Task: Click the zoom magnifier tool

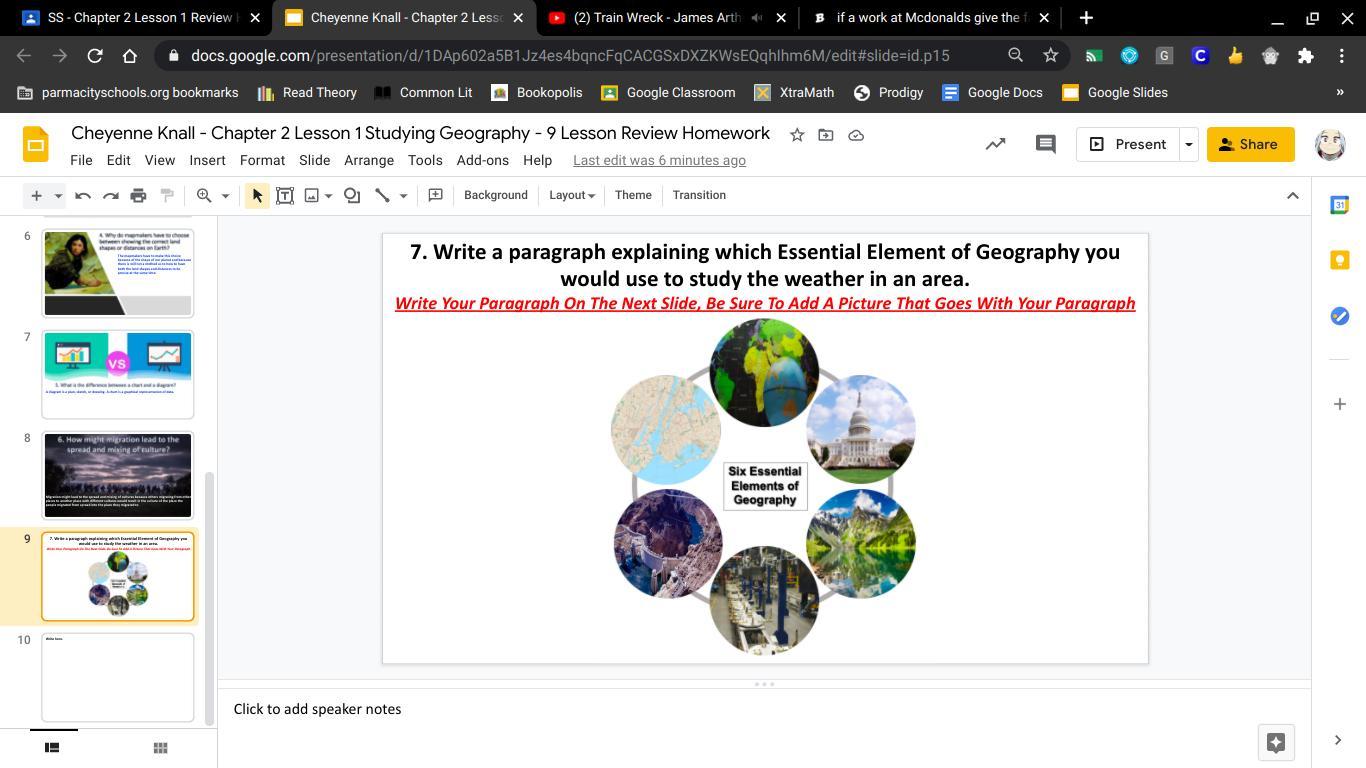Action: pyautogui.click(x=204, y=195)
